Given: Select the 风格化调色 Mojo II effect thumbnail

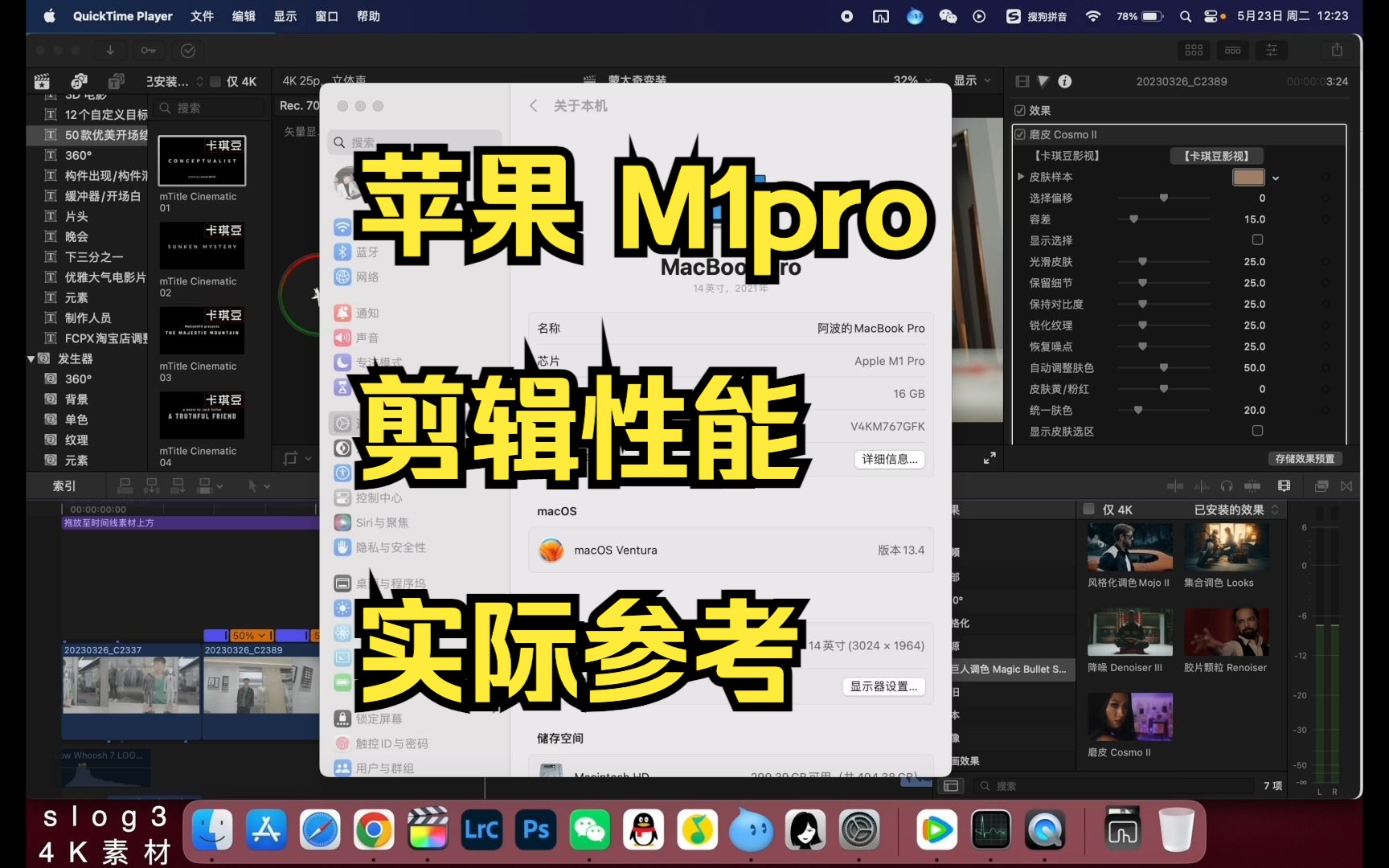Looking at the screenshot, I should [x=1129, y=547].
